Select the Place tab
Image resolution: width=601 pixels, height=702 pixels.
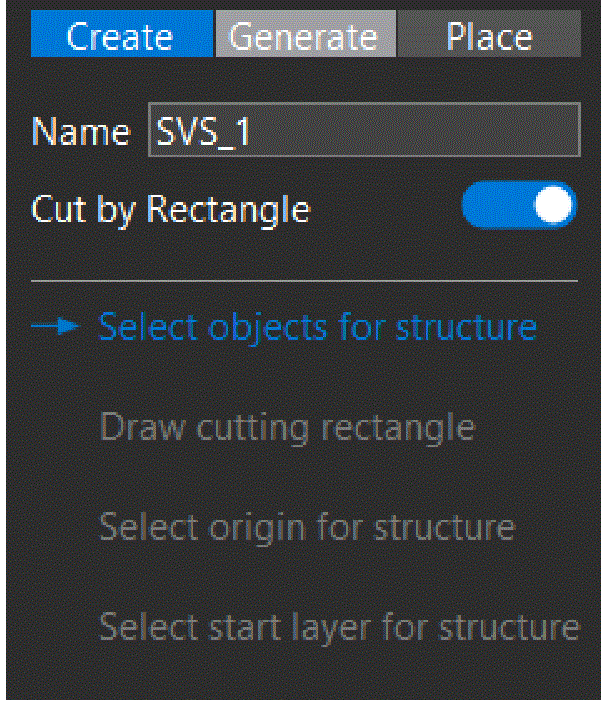point(489,34)
